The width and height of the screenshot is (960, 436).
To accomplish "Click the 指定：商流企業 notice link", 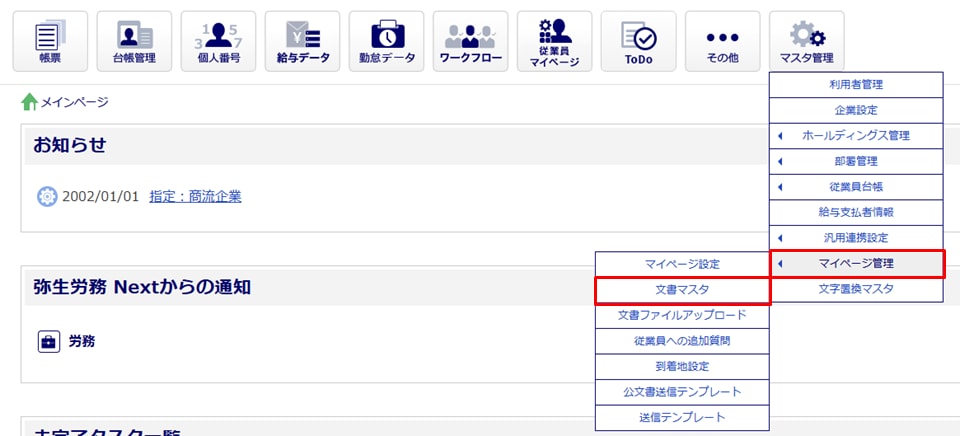I will click(195, 196).
